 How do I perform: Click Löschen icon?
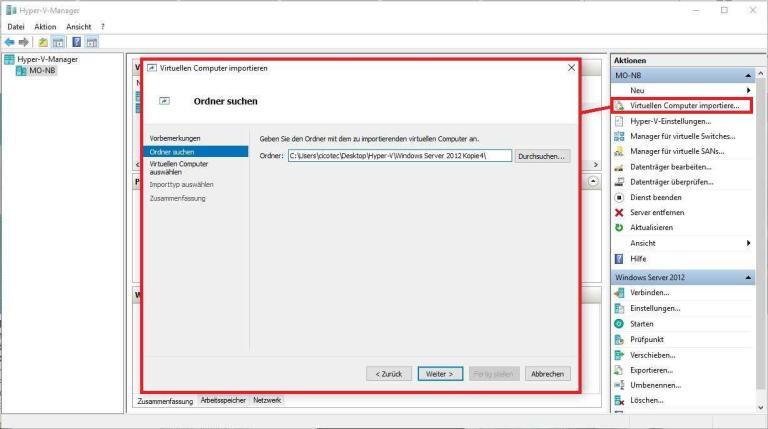pos(620,401)
